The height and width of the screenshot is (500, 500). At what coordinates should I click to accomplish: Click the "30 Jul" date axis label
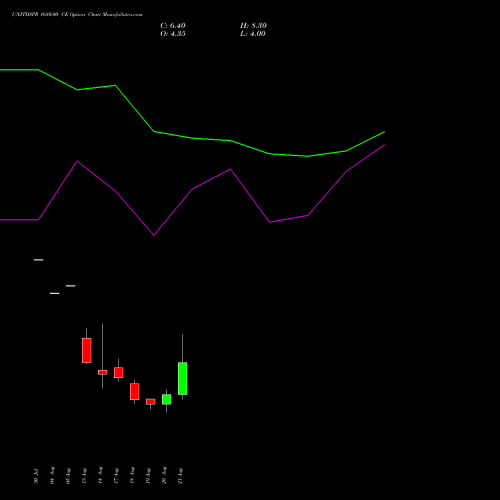click(36, 476)
